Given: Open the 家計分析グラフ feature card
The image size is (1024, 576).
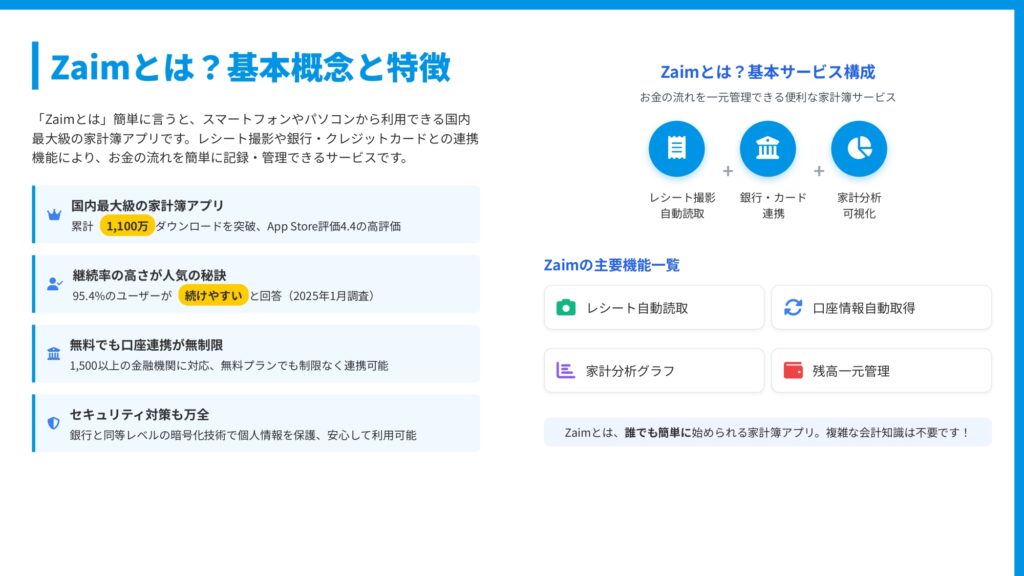Looking at the screenshot, I should [x=654, y=370].
